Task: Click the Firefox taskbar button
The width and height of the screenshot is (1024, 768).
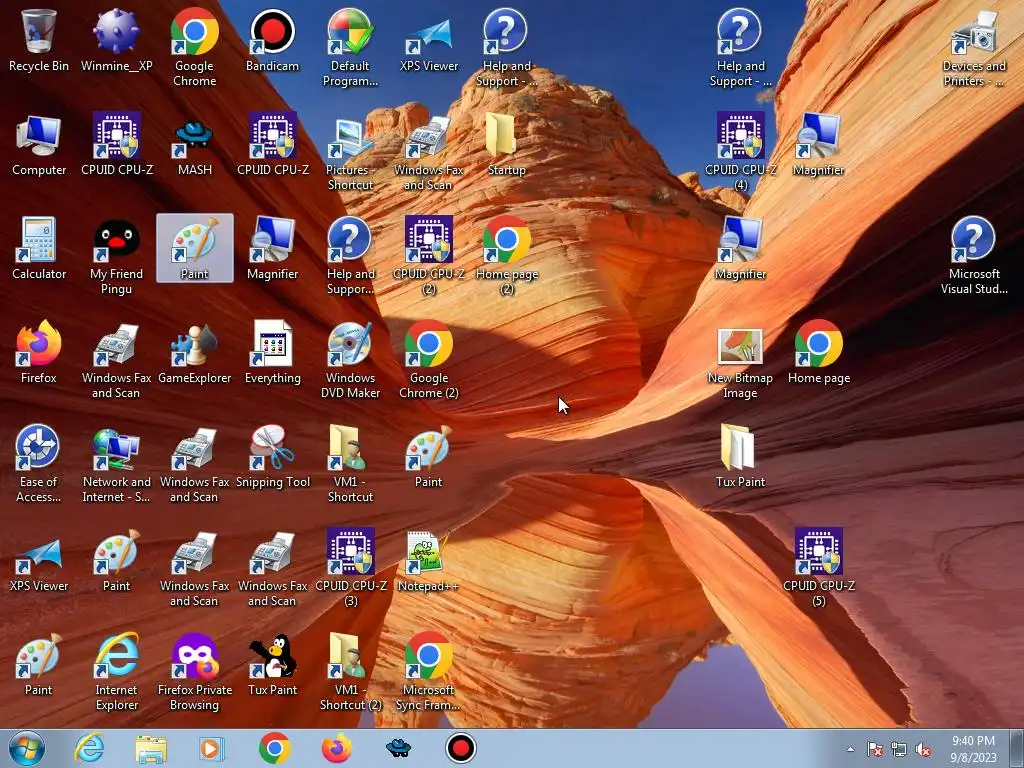Action: 336,748
